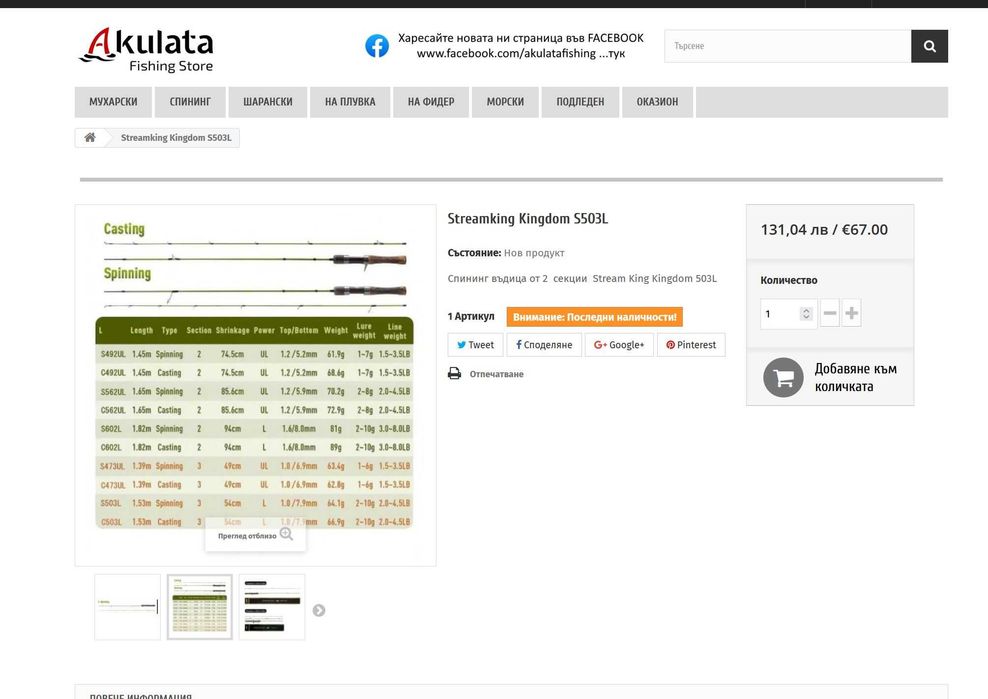This screenshot has height=699, width=988.
Task: Click the cart icon to add product
Action: (783, 377)
